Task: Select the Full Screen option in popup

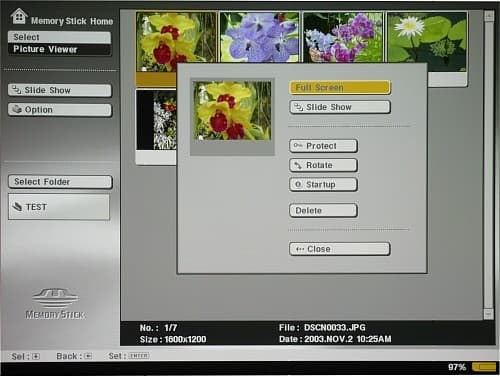Action: point(339,88)
